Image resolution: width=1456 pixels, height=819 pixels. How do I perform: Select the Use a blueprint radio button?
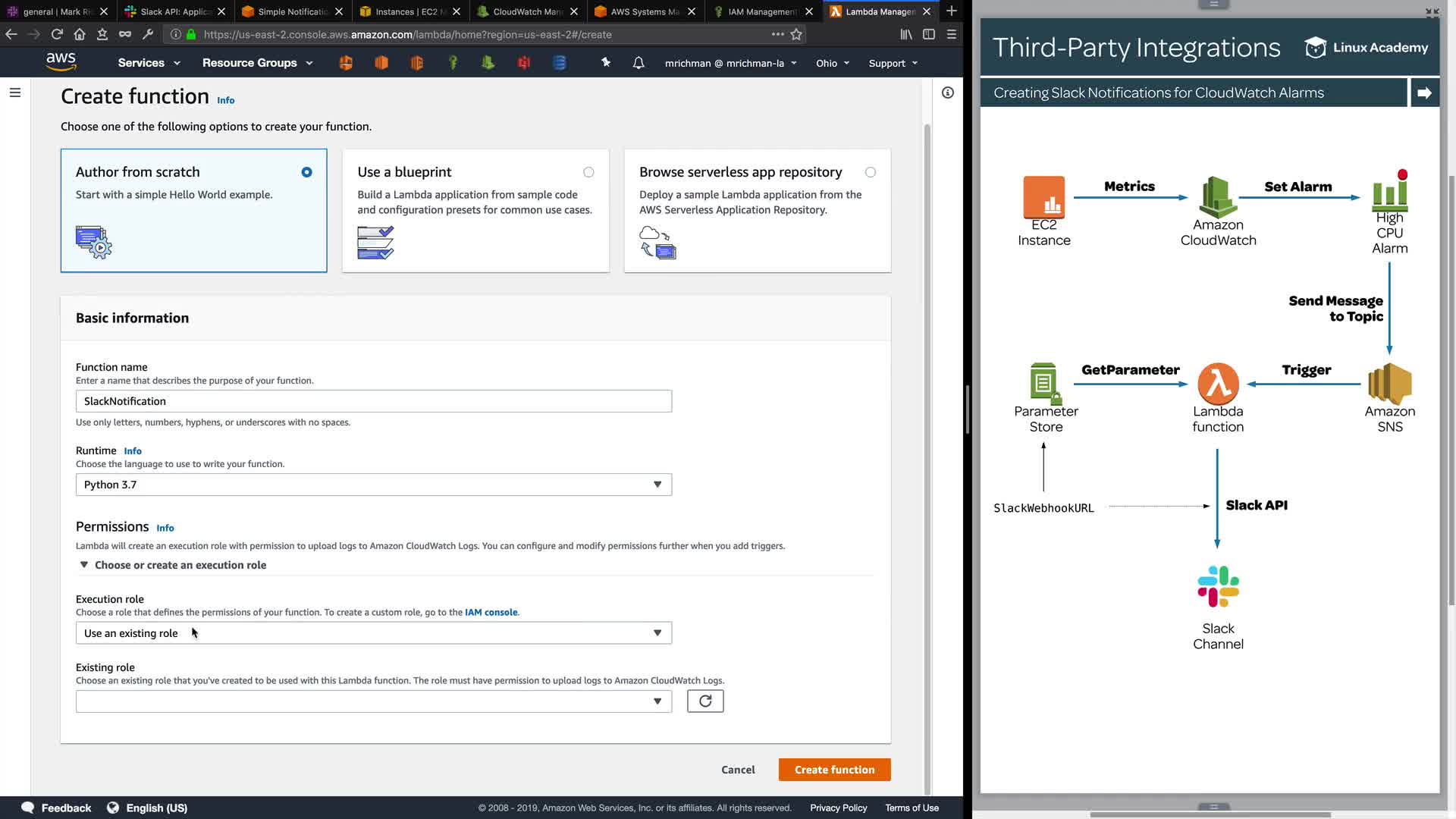tap(588, 172)
